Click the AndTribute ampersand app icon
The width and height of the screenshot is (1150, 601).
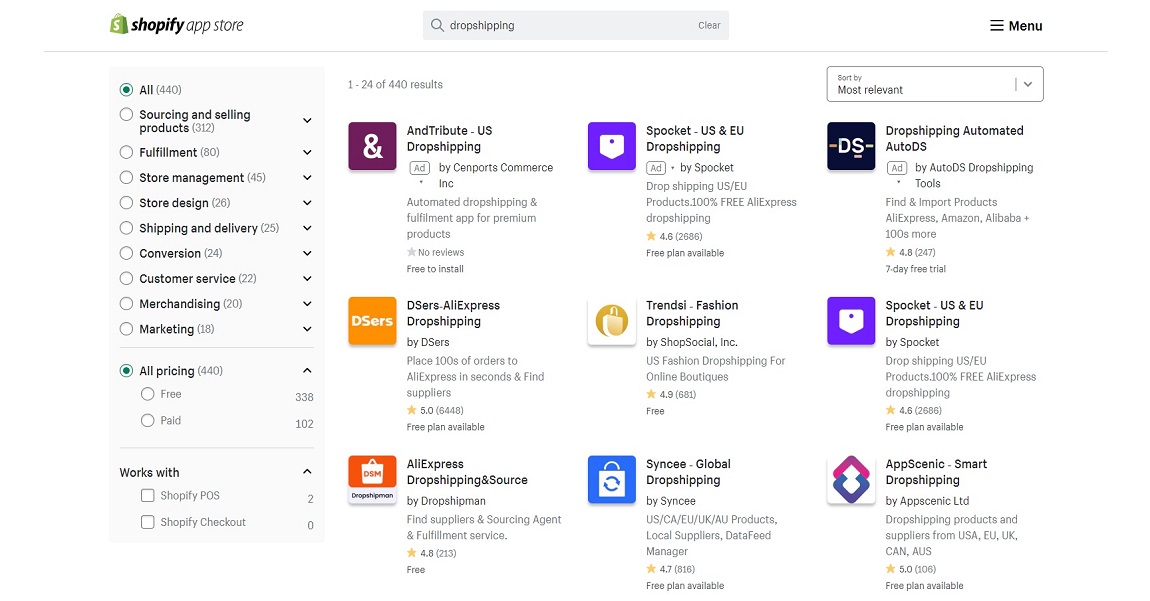[371, 146]
